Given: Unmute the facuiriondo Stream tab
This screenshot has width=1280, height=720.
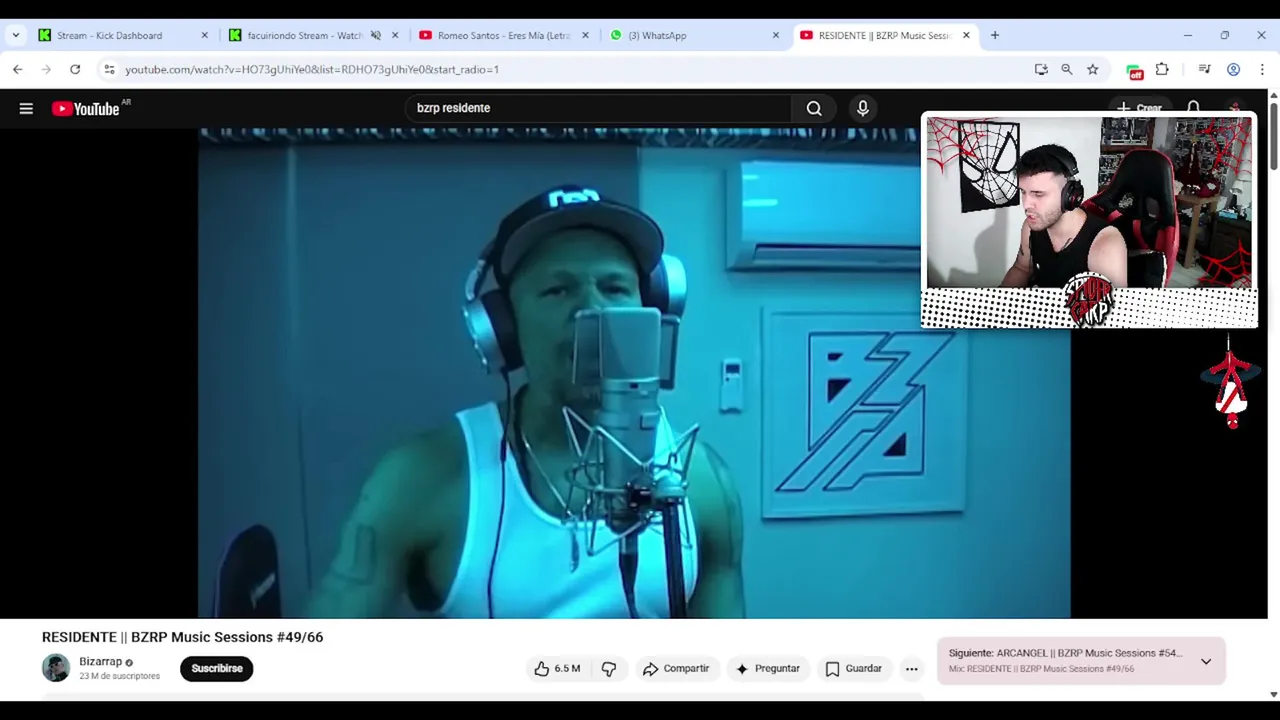Looking at the screenshot, I should pos(376,35).
